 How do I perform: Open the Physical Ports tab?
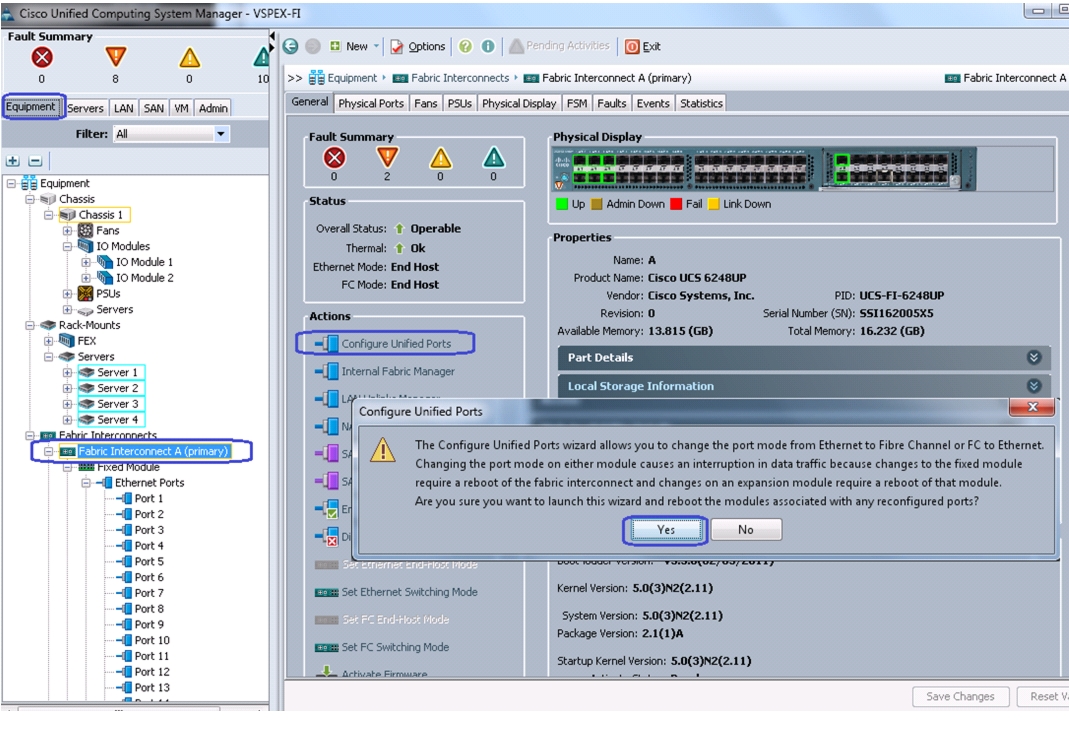coord(371,103)
